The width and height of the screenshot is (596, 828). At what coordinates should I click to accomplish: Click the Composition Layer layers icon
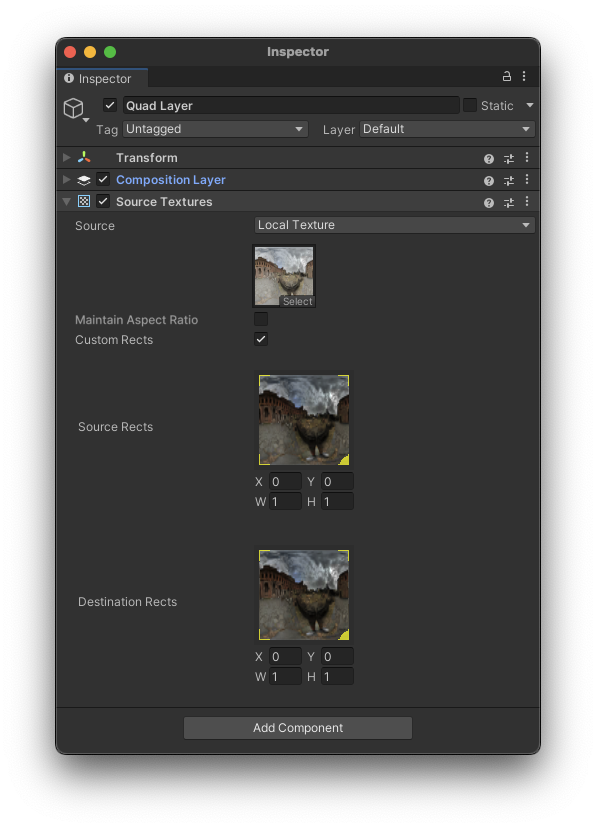(x=84, y=180)
